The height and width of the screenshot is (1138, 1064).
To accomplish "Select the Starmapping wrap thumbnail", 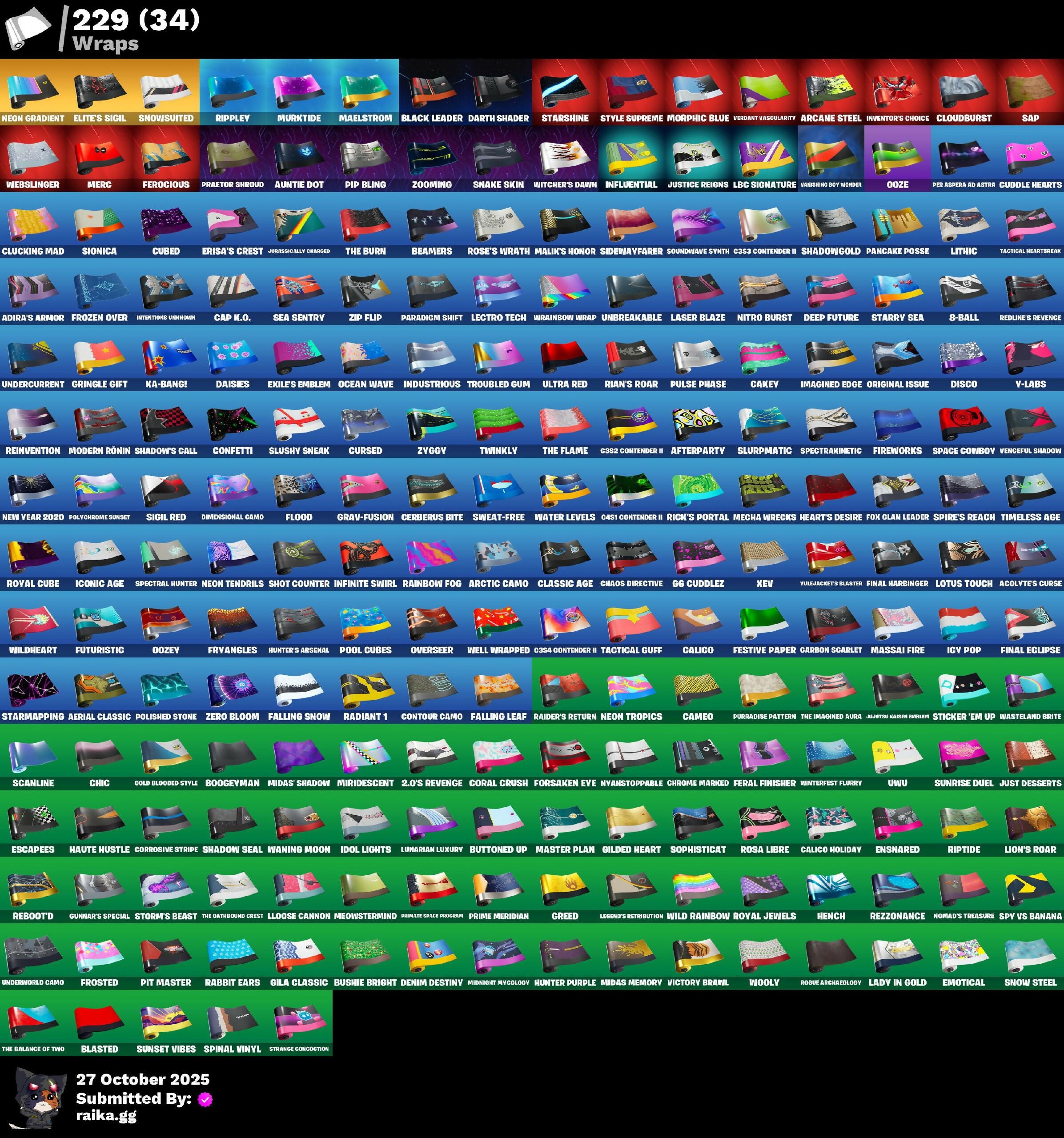I will click(x=32, y=689).
